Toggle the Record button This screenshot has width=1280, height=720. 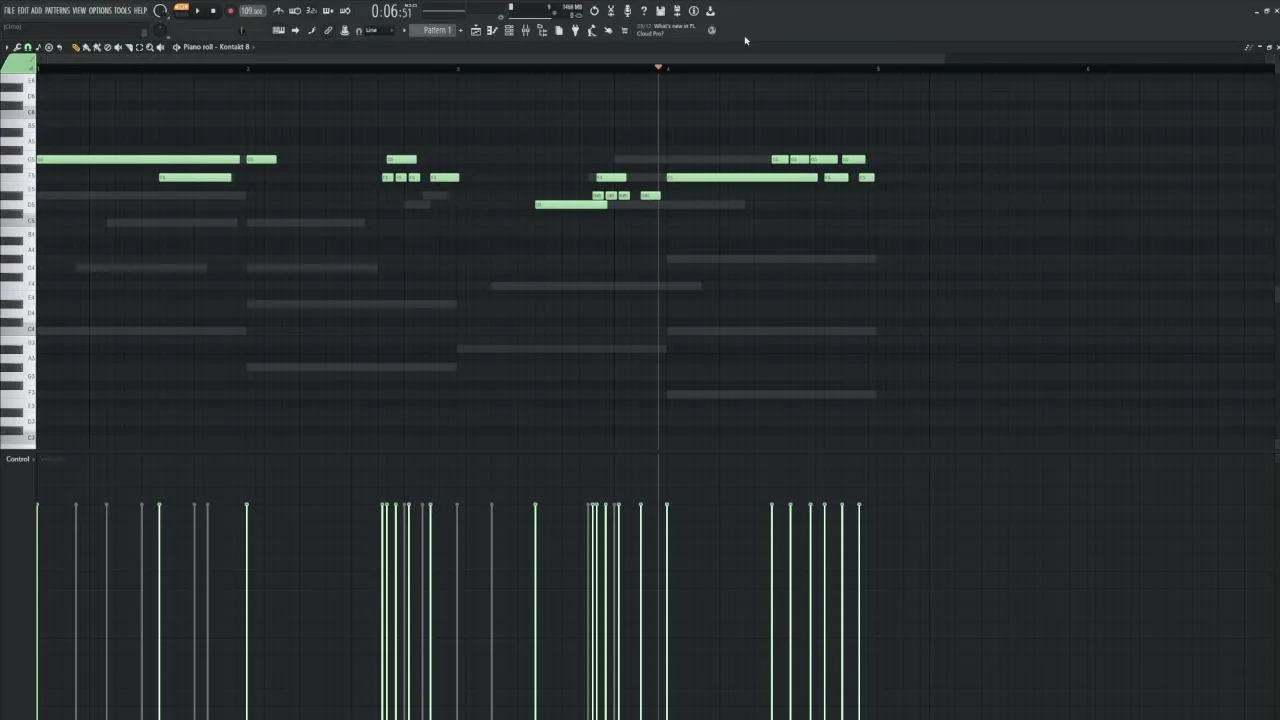[231, 11]
